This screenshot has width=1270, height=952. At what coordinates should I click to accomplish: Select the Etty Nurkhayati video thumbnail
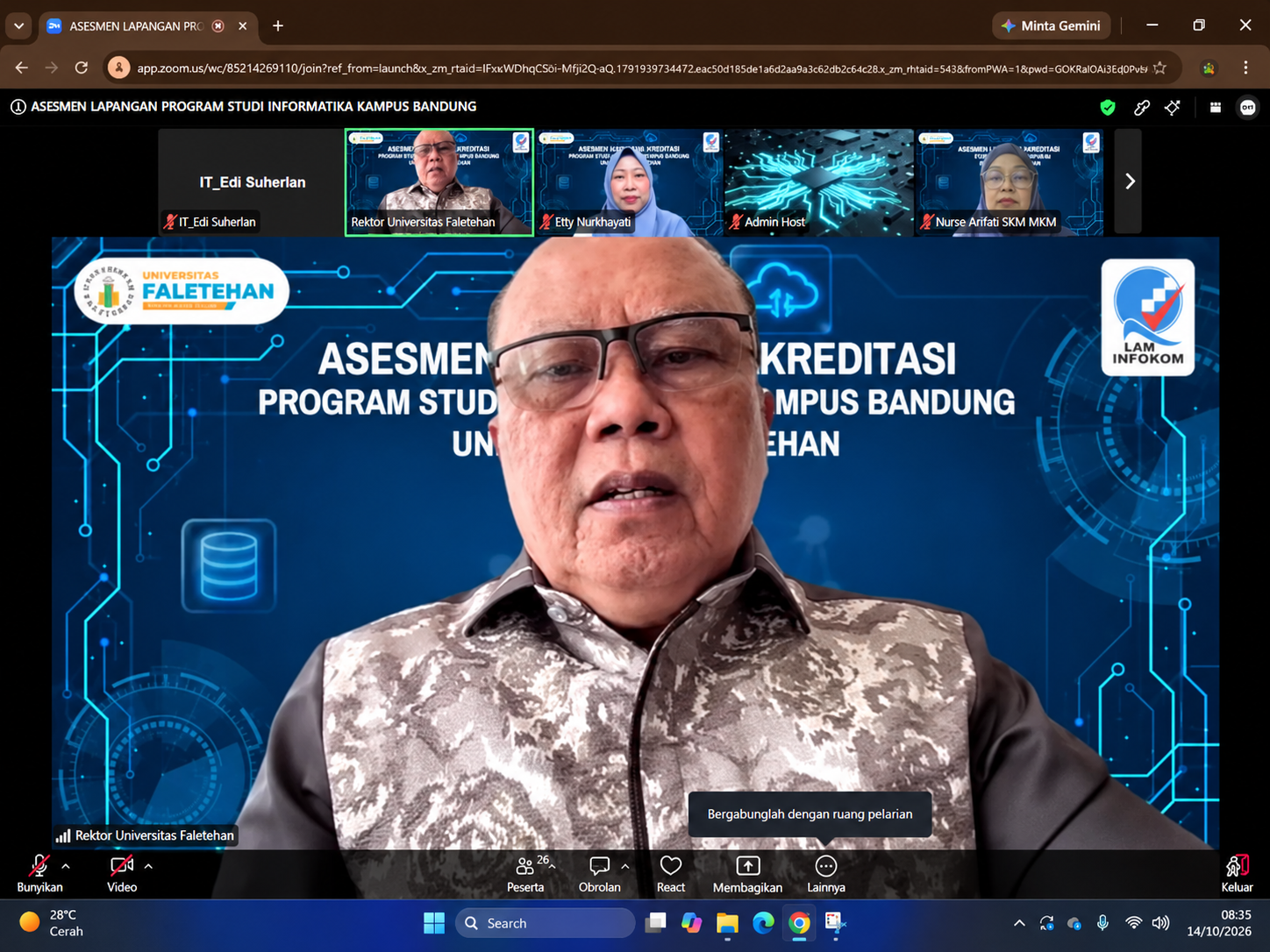[630, 182]
